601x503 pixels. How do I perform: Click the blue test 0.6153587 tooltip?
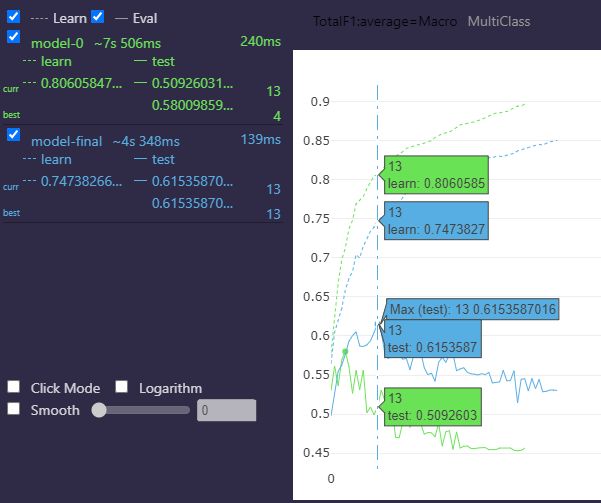(433, 339)
